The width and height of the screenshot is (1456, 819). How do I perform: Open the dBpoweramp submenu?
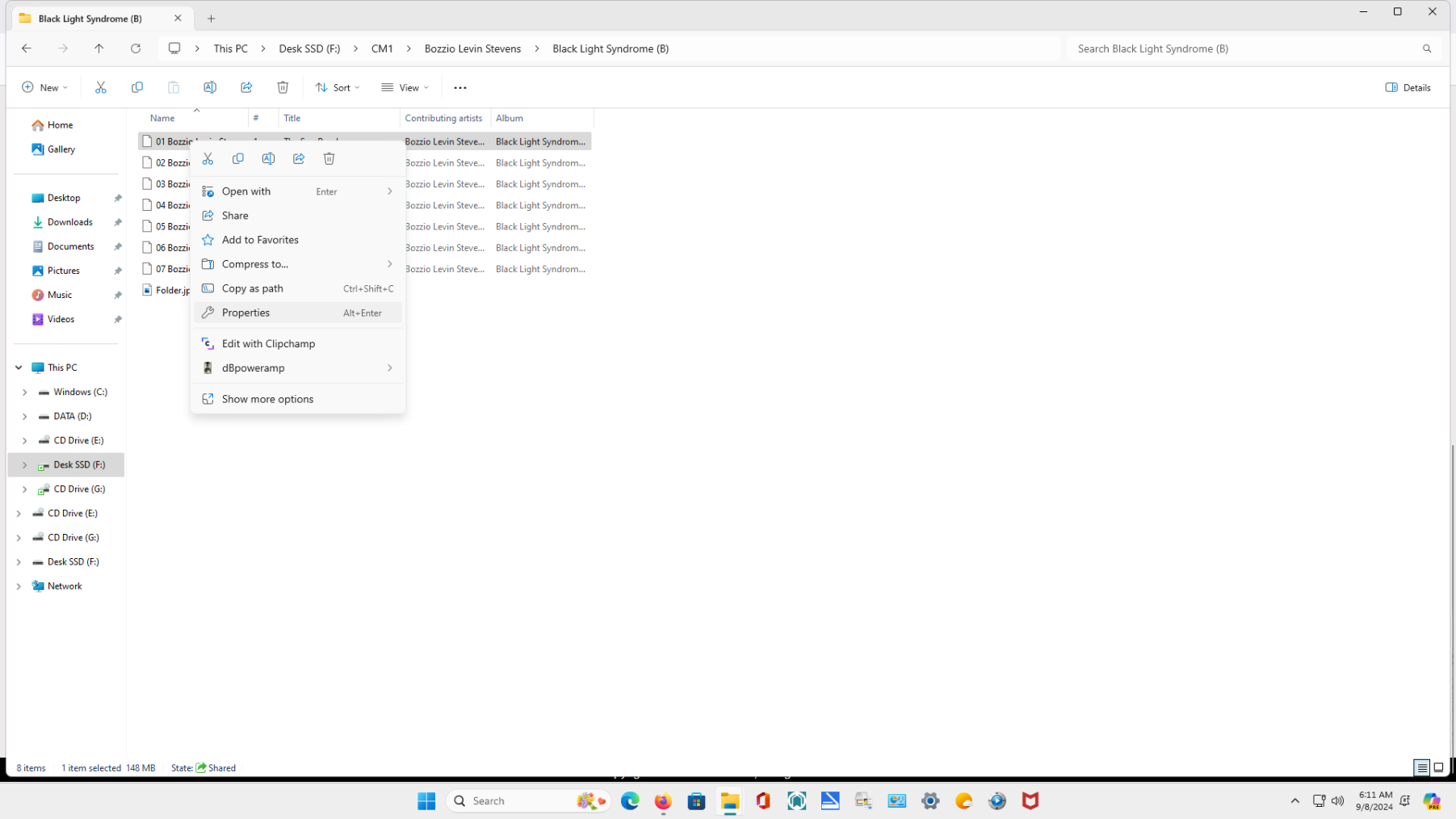point(298,367)
